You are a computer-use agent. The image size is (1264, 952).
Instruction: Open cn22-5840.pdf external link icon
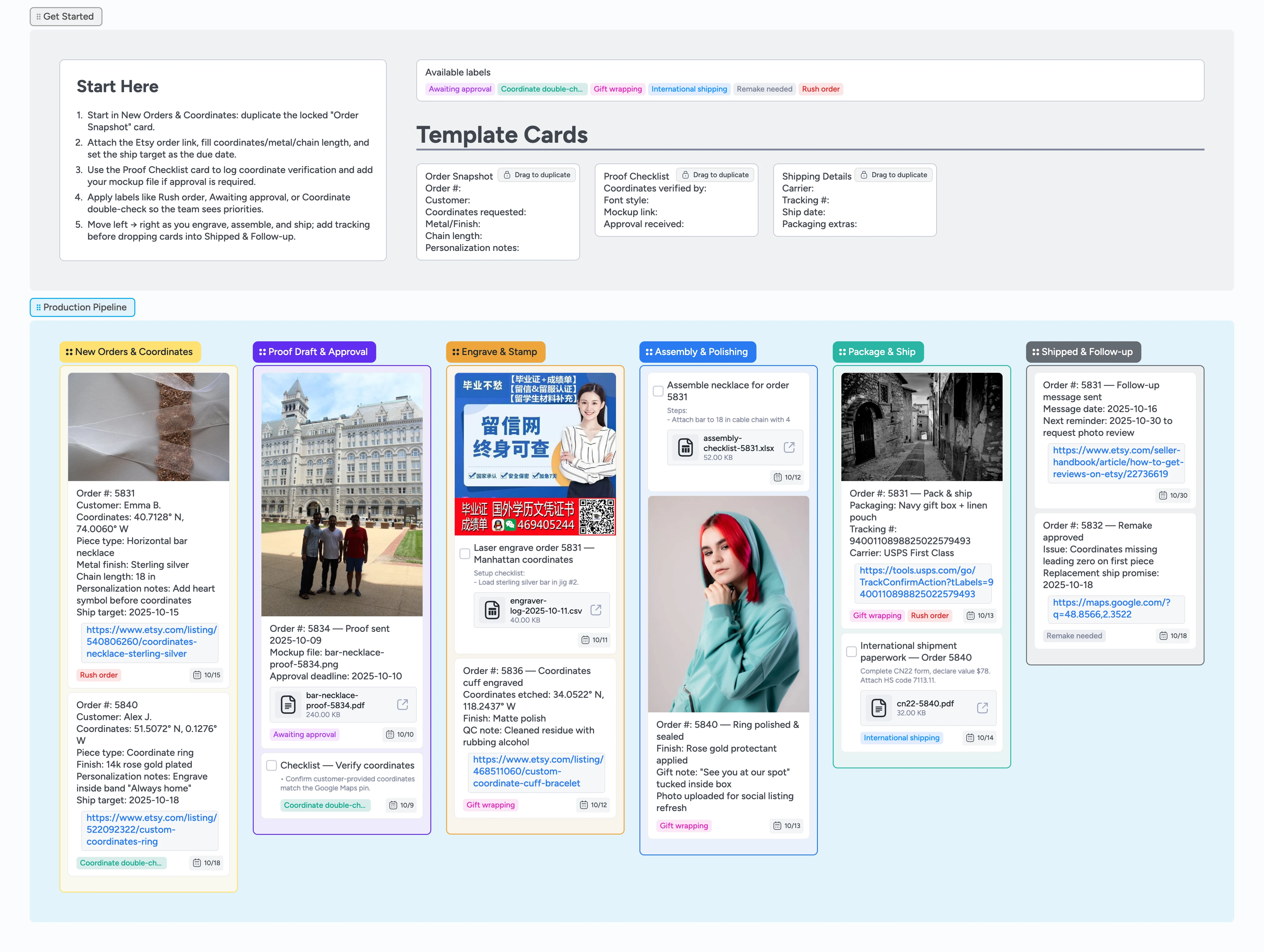[982, 708]
